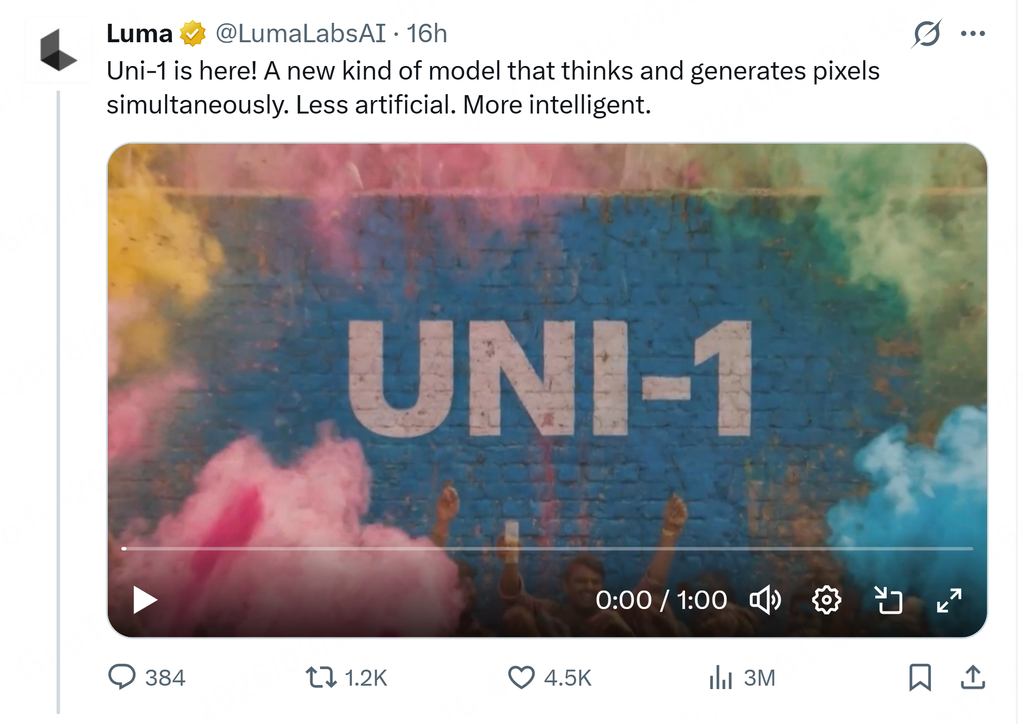Screen dimensions: 1024x724
Task: Bookmark this post
Action: point(919,678)
